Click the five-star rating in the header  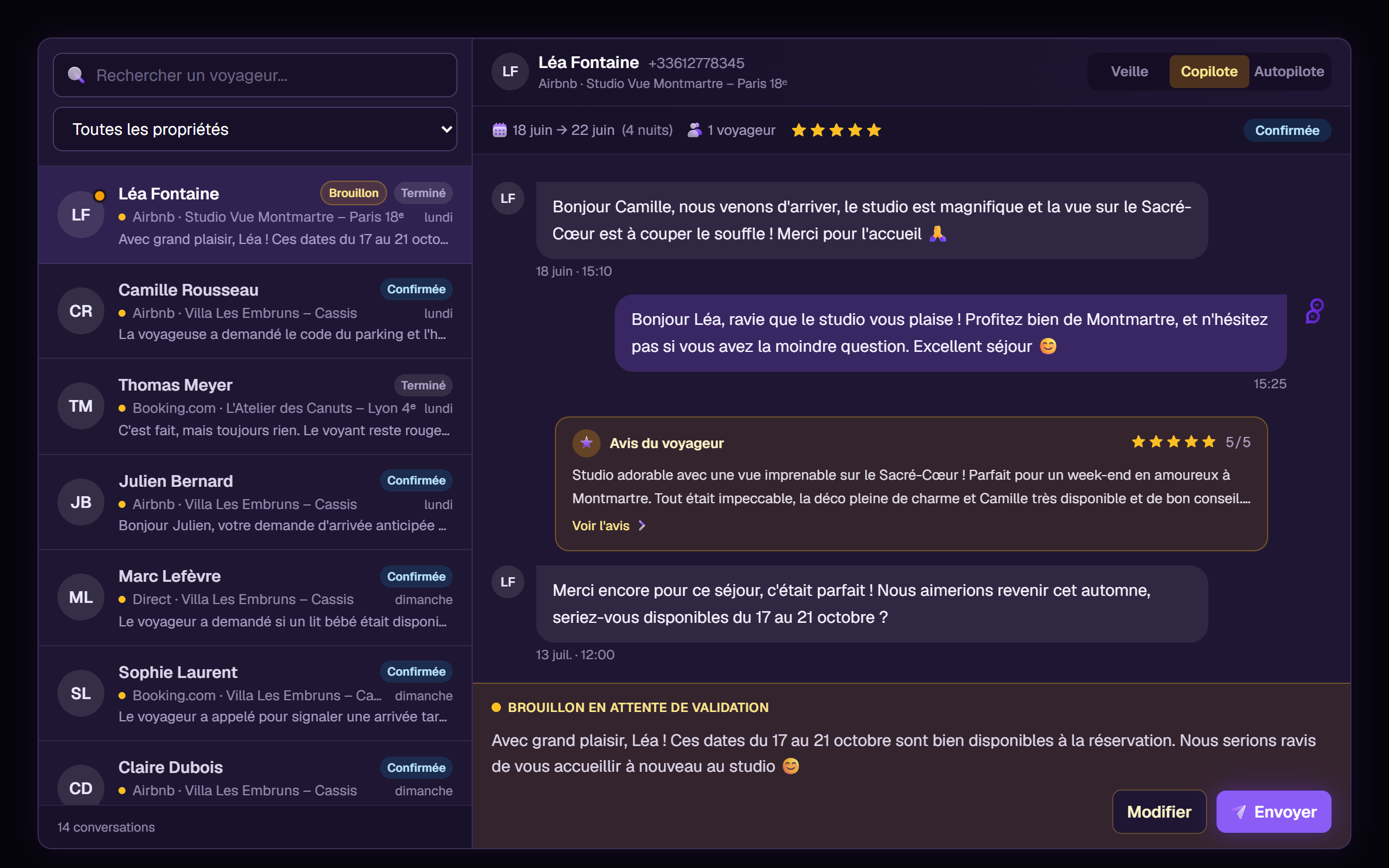tap(836, 130)
